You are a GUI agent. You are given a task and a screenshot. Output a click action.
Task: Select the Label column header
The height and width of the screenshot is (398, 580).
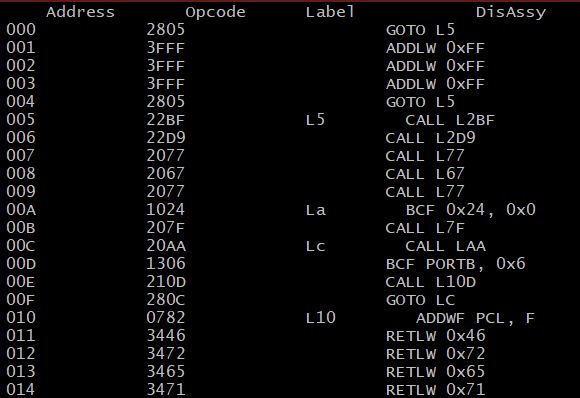(330, 12)
